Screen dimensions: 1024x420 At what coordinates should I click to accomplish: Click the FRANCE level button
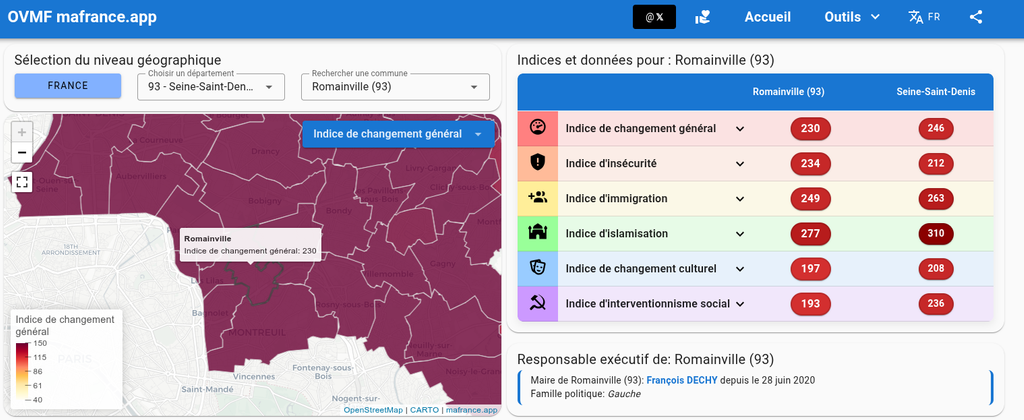coord(68,86)
